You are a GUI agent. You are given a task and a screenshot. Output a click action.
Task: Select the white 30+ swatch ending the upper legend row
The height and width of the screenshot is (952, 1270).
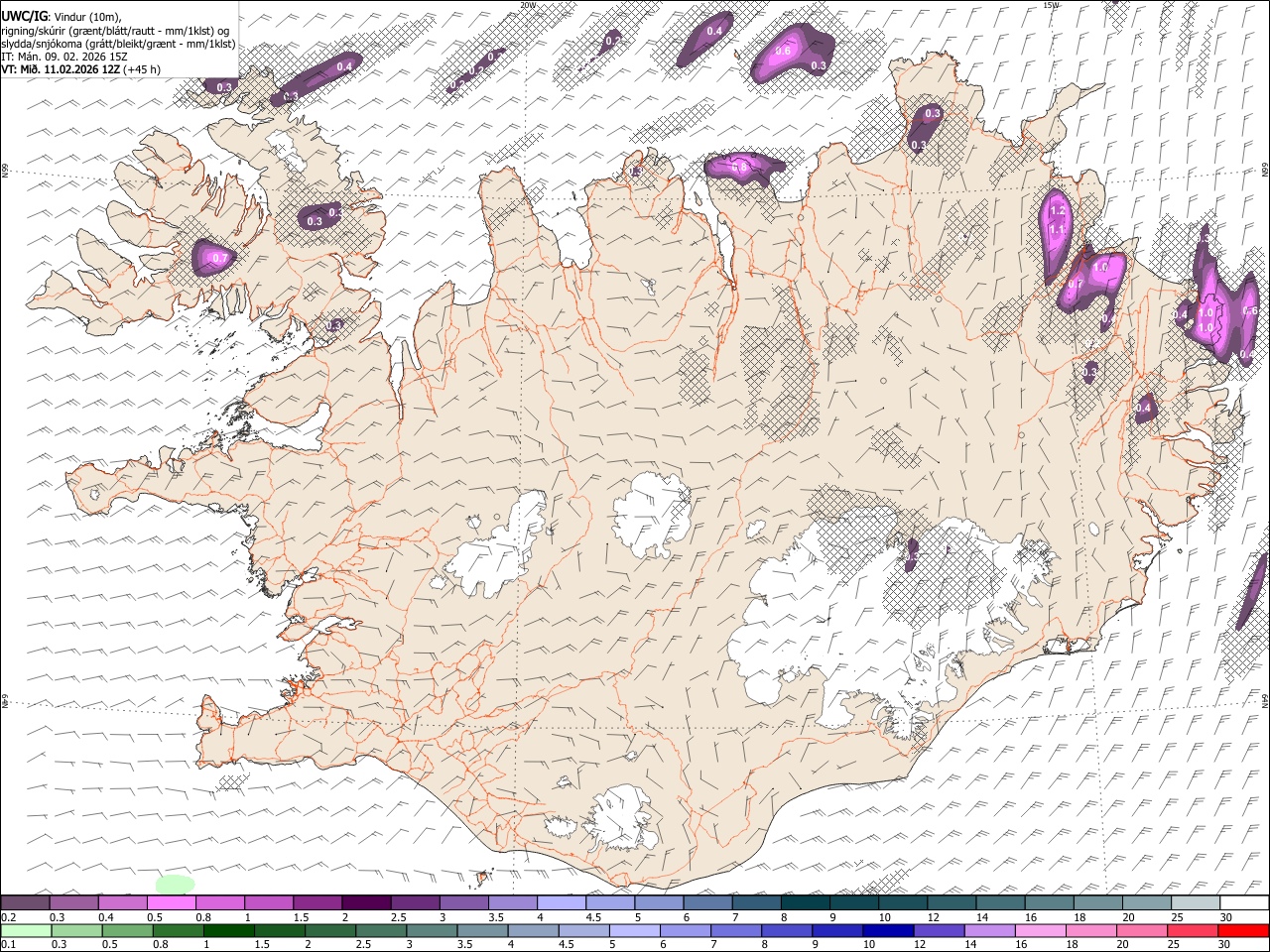tap(1244, 903)
